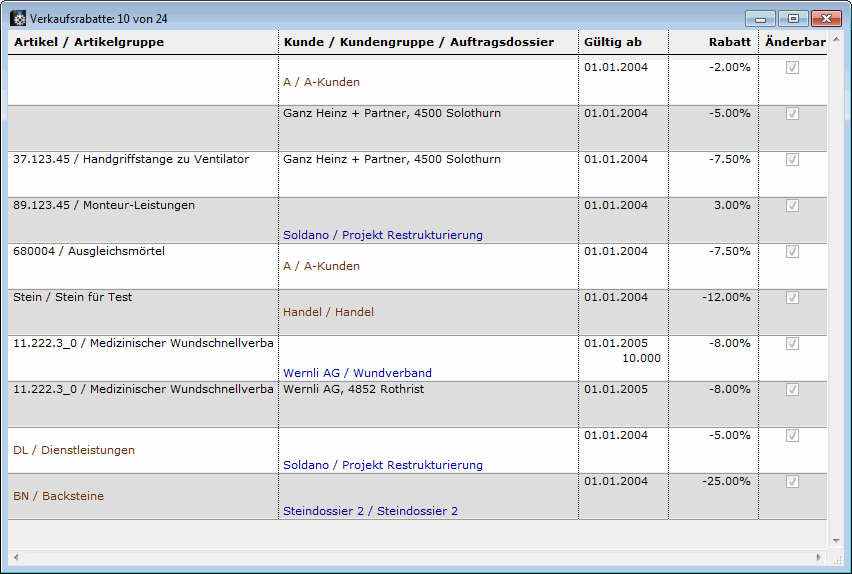The image size is (852, 574).
Task: Open the Wernli AG / Wundverband link
Action: [357, 373]
